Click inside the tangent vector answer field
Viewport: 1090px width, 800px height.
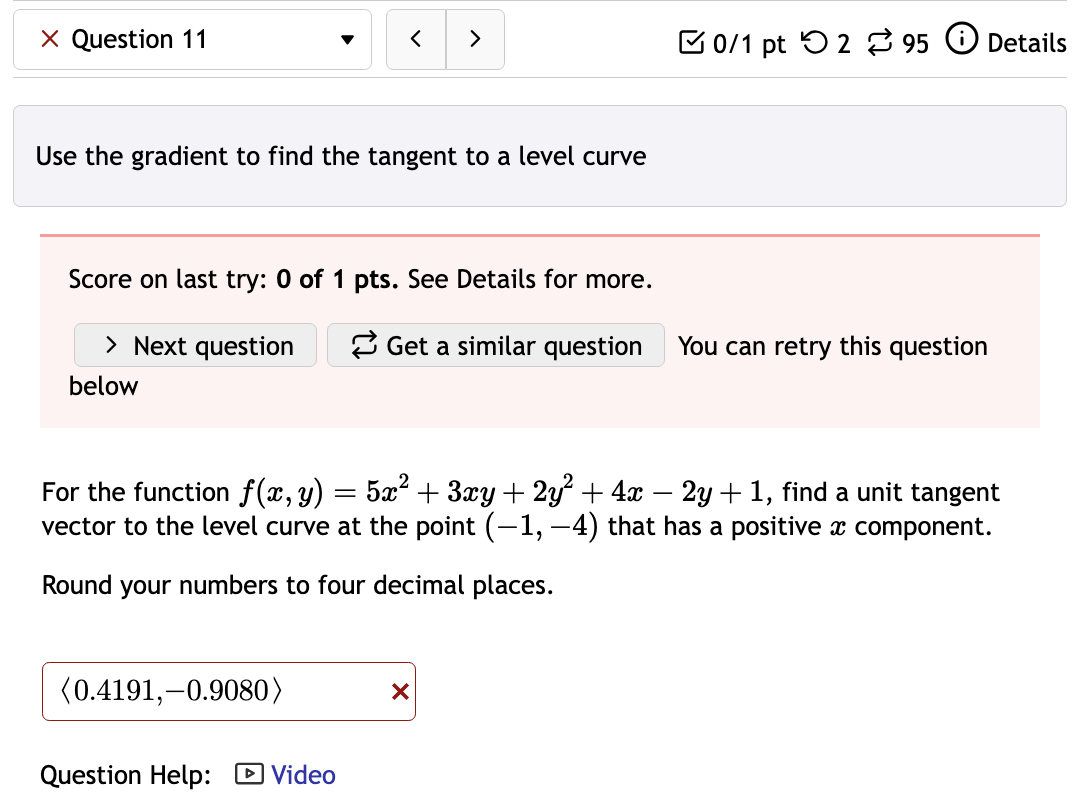200,691
